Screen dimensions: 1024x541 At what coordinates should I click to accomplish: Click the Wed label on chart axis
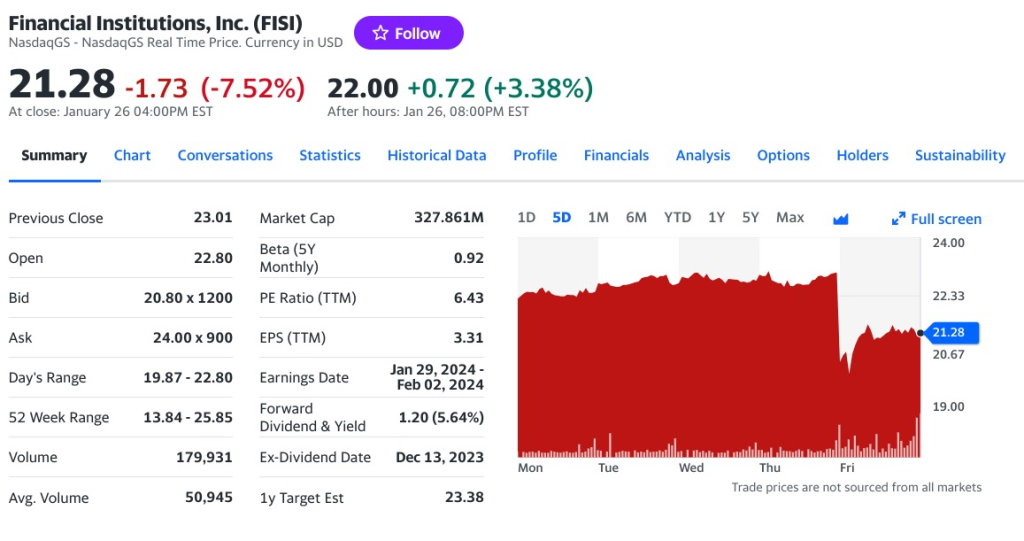coord(691,468)
